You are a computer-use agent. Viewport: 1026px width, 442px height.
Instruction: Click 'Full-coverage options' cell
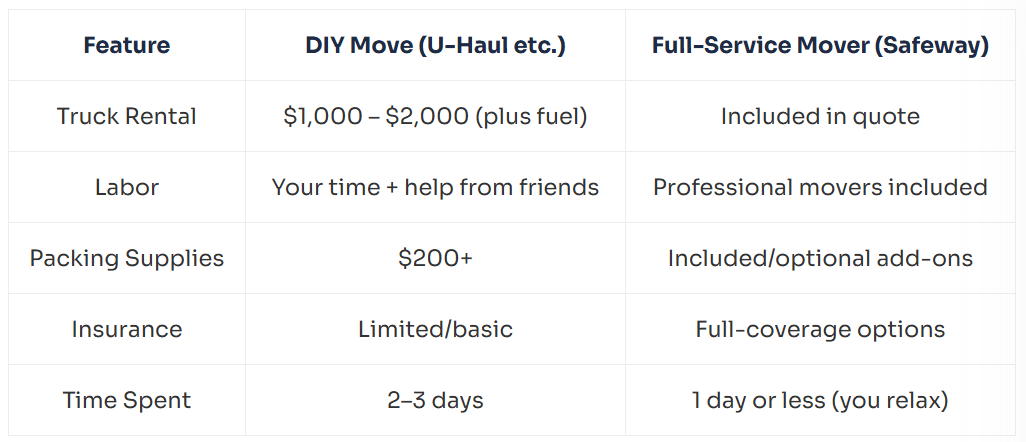click(x=820, y=329)
